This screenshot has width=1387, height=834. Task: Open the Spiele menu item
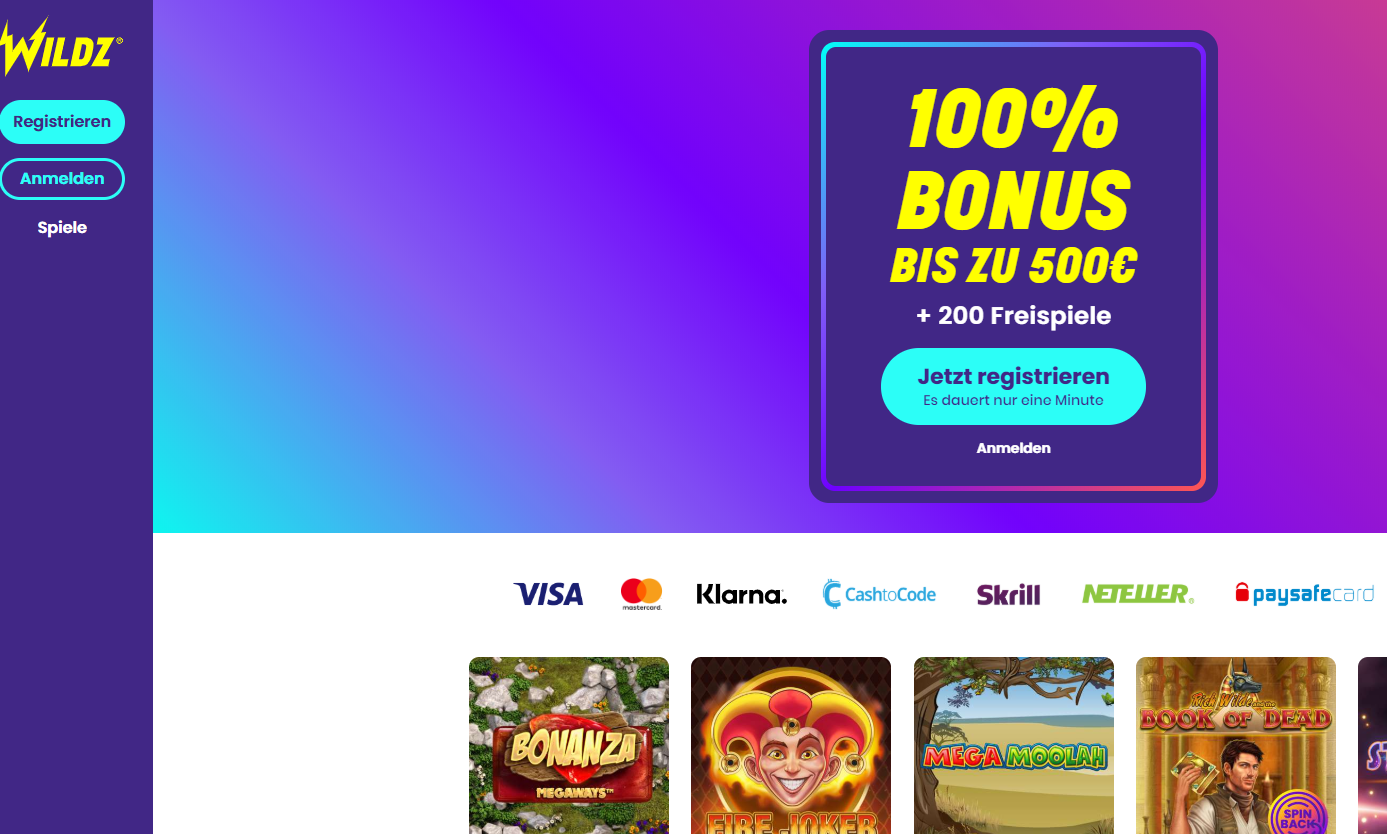62,228
